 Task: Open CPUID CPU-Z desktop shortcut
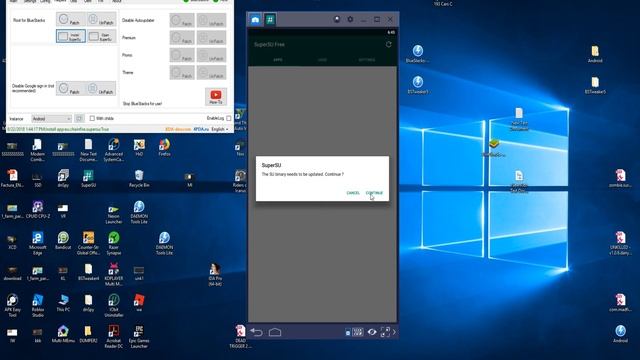coord(38,209)
